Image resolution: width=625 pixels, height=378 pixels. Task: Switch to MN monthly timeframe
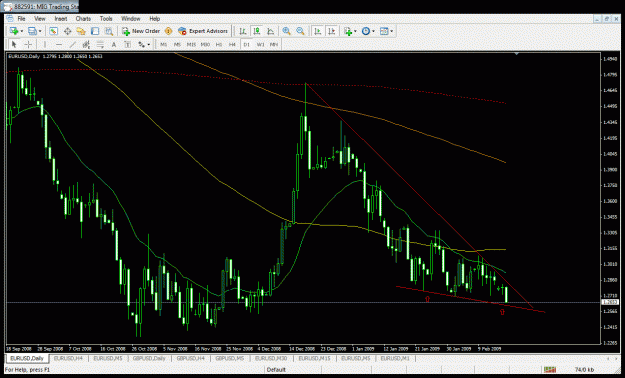pos(274,45)
